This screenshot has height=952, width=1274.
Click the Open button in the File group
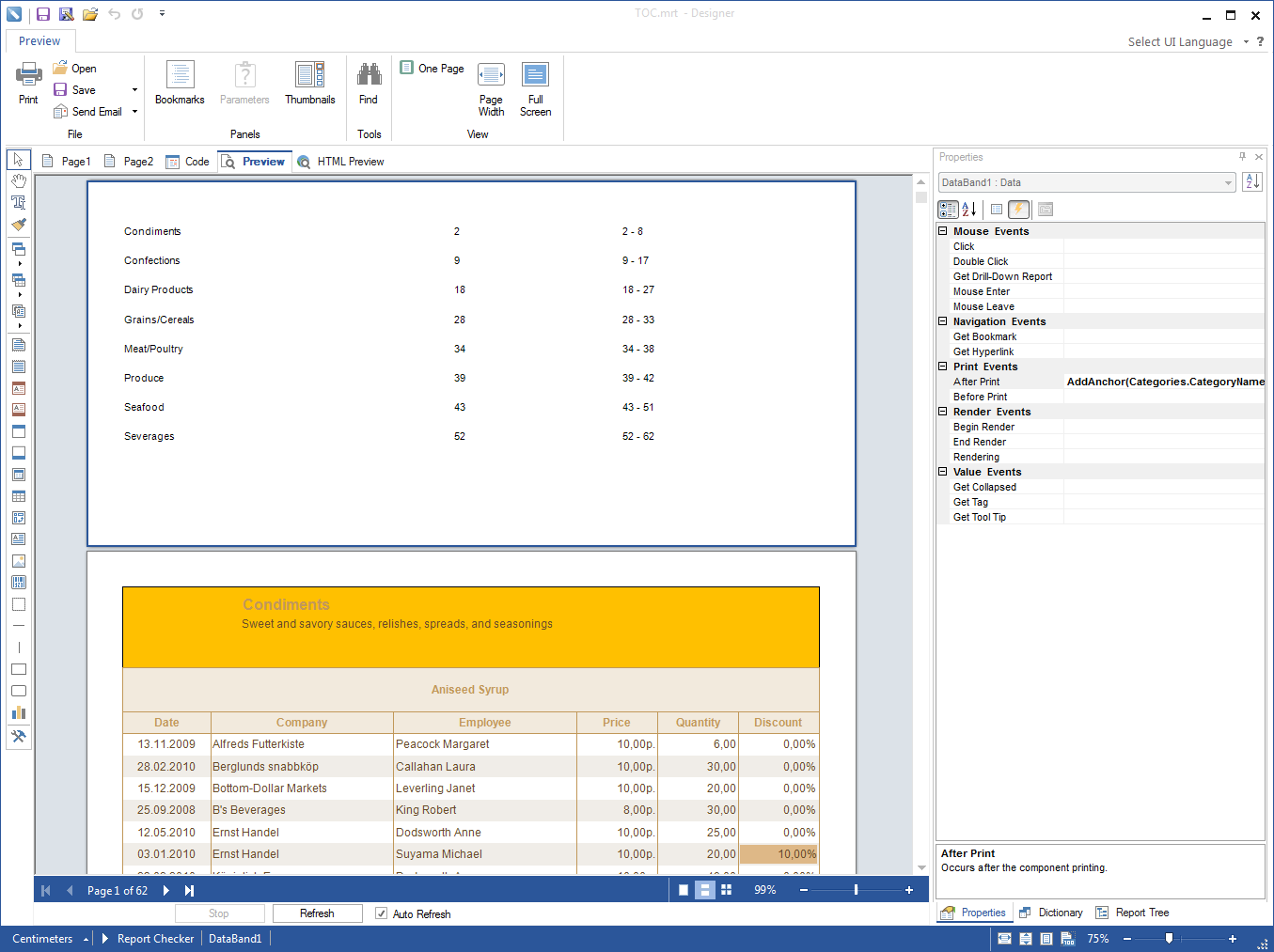(75, 69)
